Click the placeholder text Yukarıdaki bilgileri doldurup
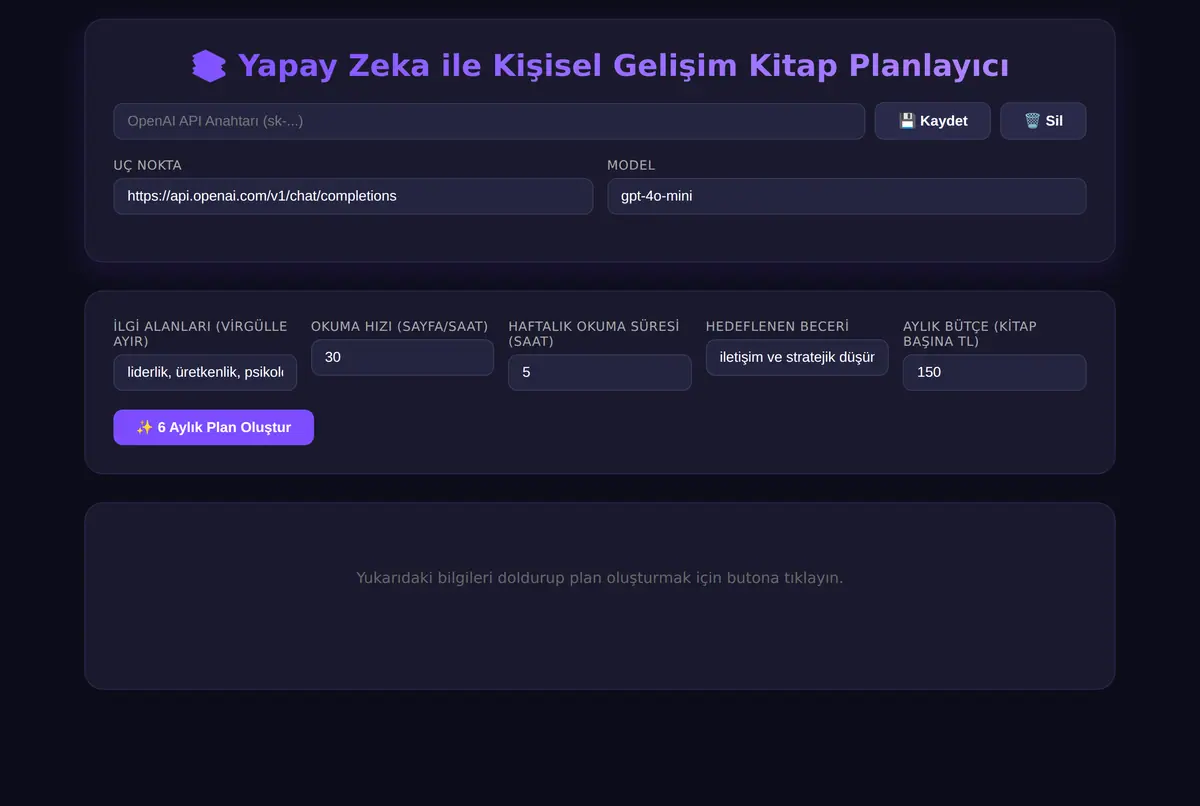The image size is (1200, 806). click(600, 578)
